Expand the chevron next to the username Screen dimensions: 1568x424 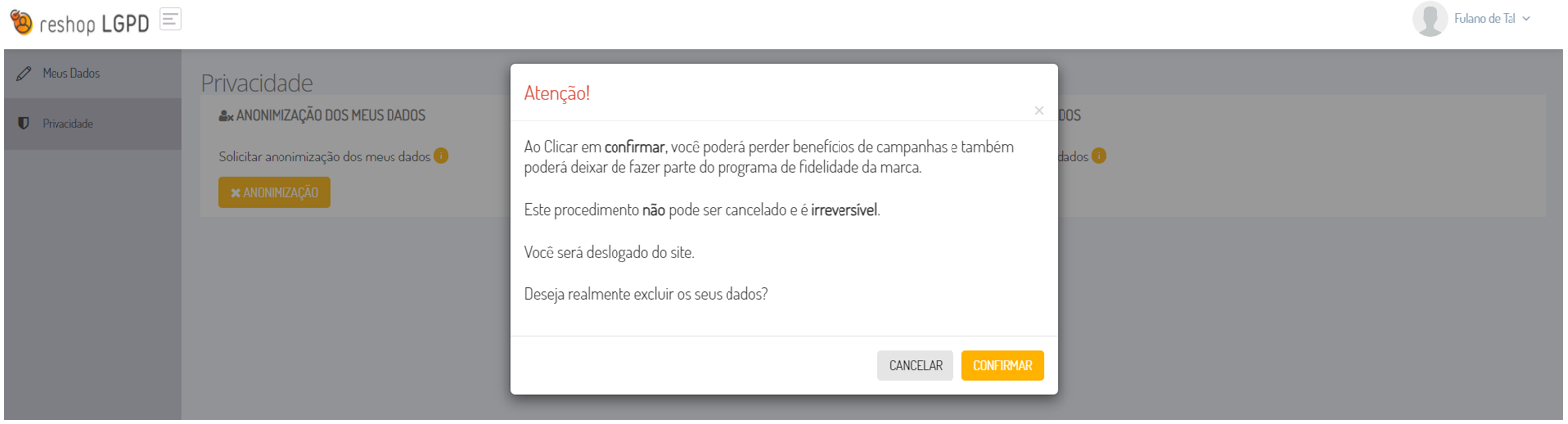tap(1526, 19)
